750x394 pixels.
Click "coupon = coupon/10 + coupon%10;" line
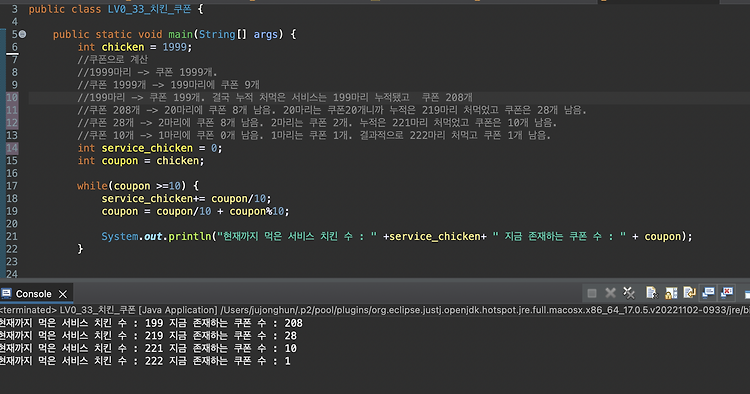click(x=195, y=211)
